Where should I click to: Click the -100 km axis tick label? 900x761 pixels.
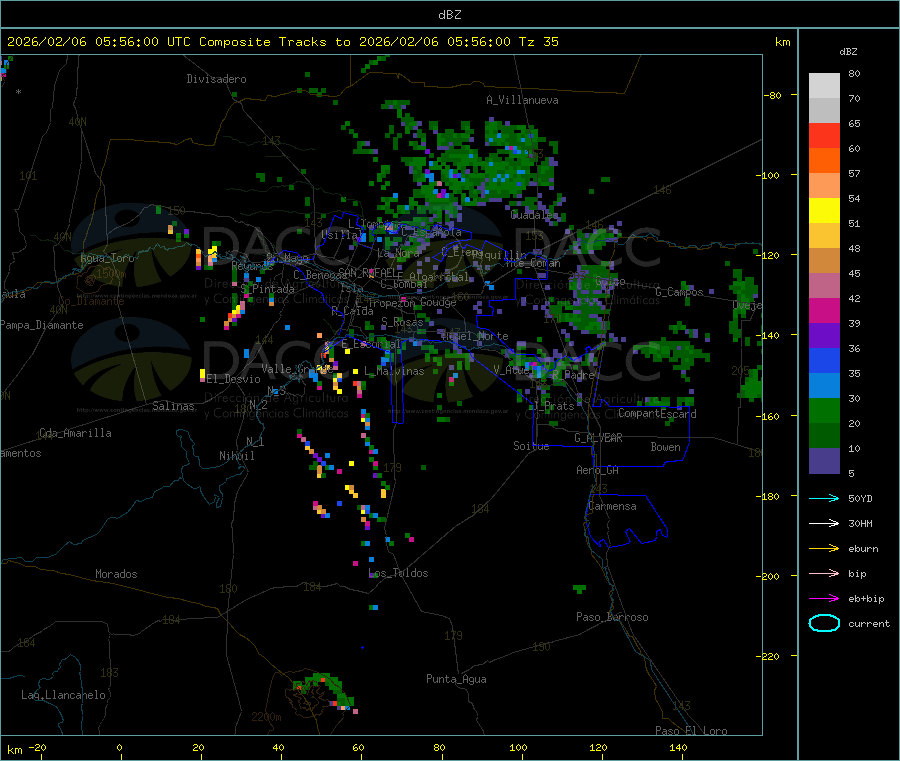tap(768, 175)
